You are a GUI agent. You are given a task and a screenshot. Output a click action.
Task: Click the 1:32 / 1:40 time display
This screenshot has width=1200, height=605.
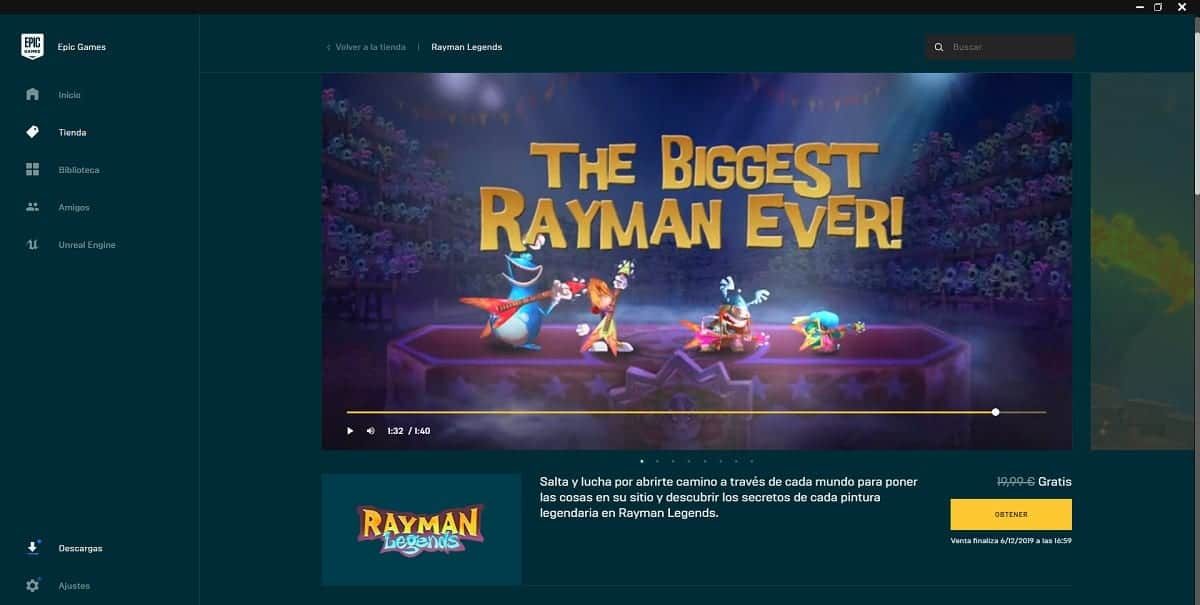[x=408, y=431]
